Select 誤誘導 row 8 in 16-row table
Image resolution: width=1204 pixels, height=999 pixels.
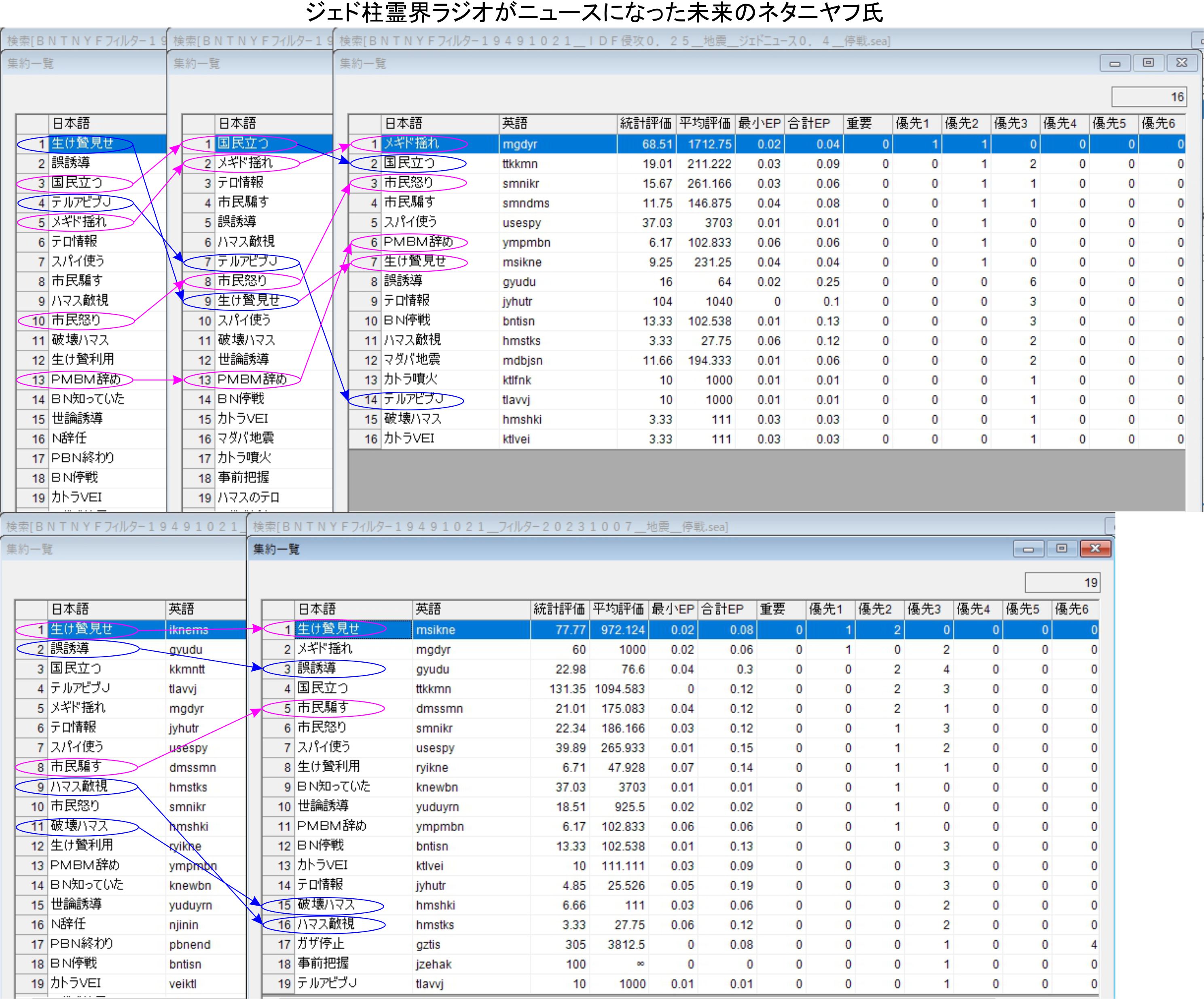coord(766,281)
